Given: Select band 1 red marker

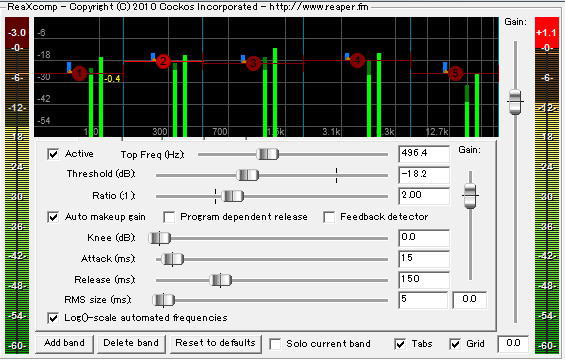Looking at the screenshot, I should pyautogui.click(x=79, y=73).
